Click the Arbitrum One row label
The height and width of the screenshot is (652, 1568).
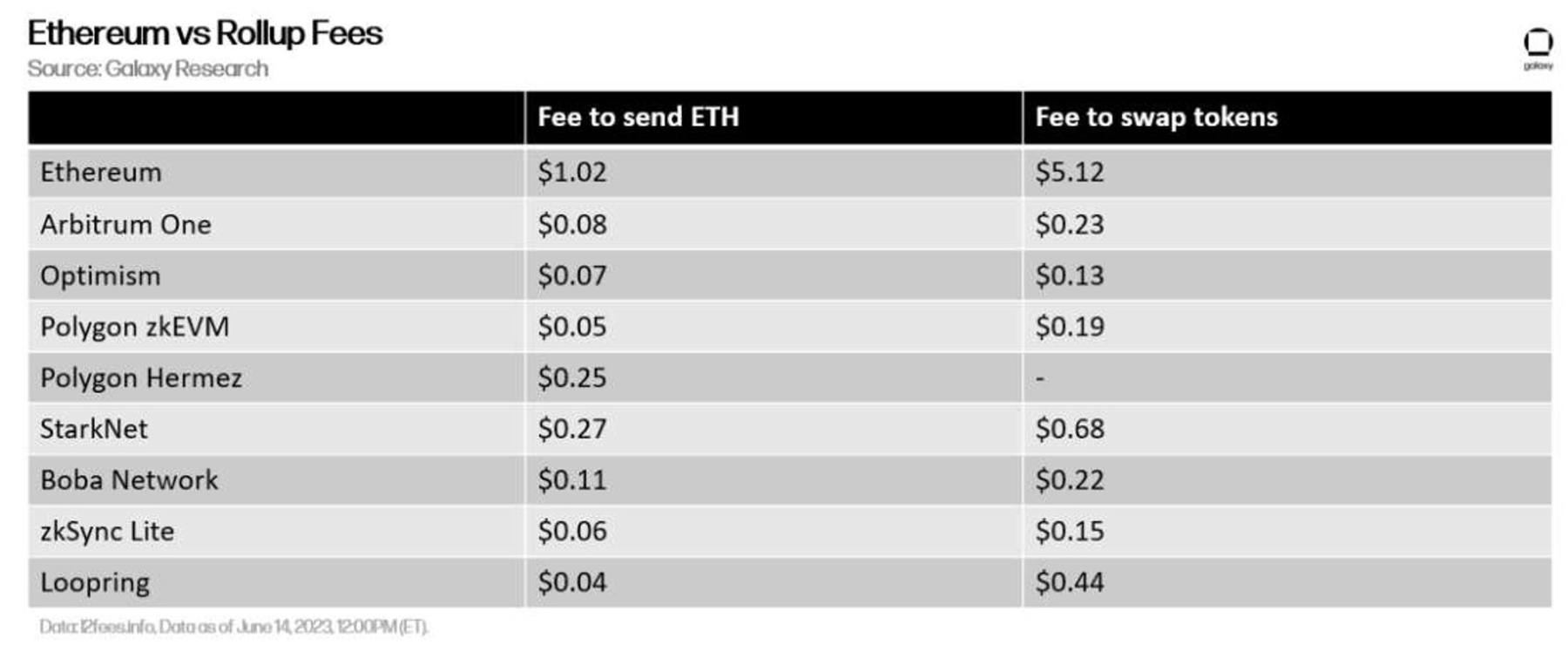pyautogui.click(x=125, y=224)
